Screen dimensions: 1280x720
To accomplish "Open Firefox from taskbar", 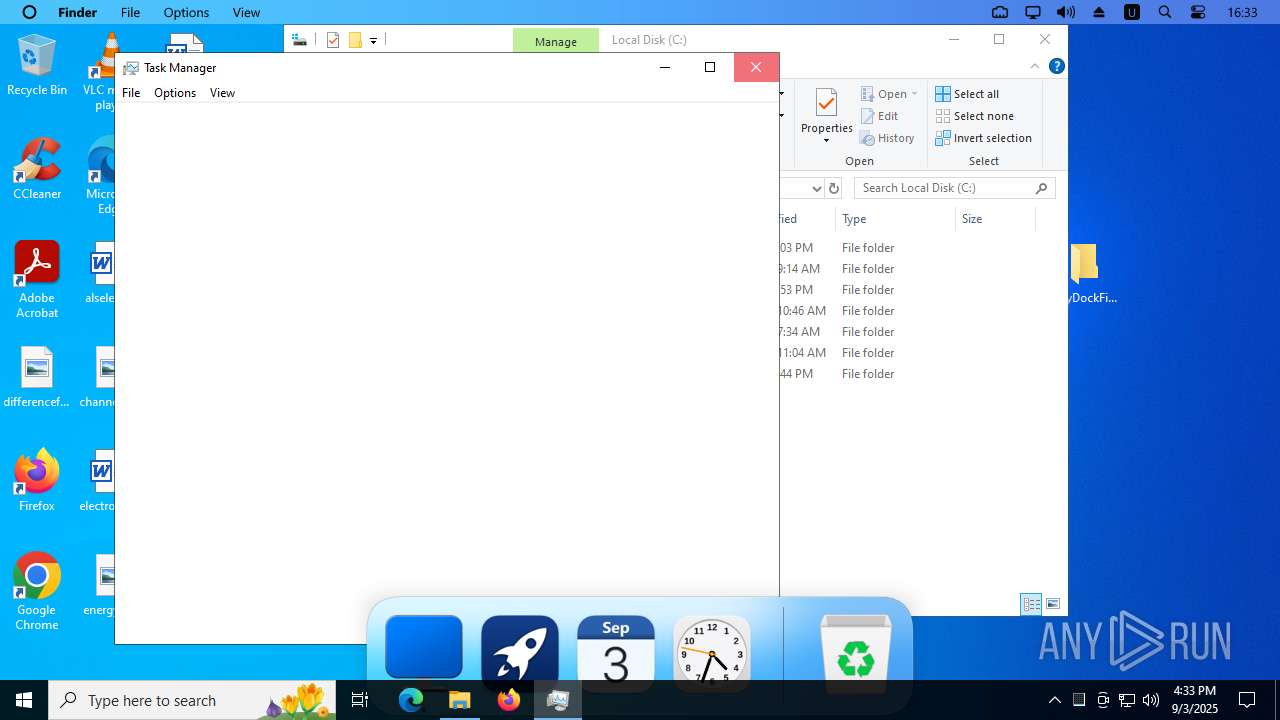I will 509,700.
